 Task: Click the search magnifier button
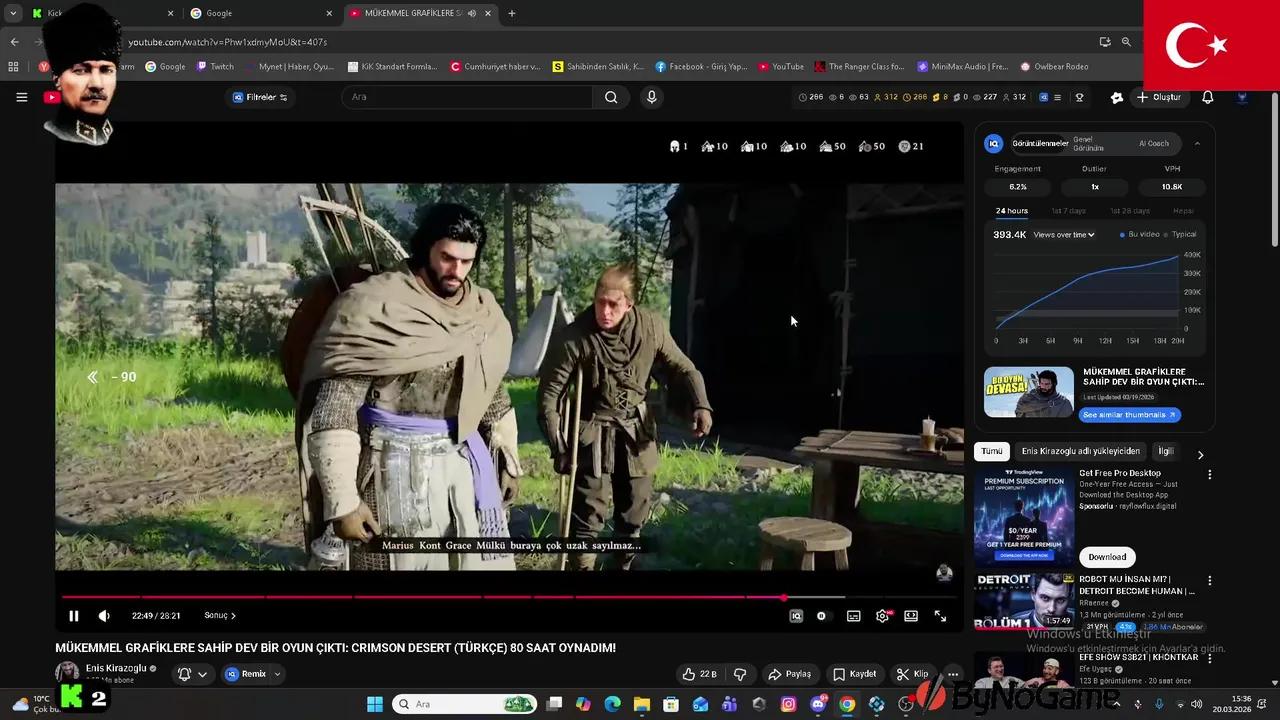pos(611,97)
